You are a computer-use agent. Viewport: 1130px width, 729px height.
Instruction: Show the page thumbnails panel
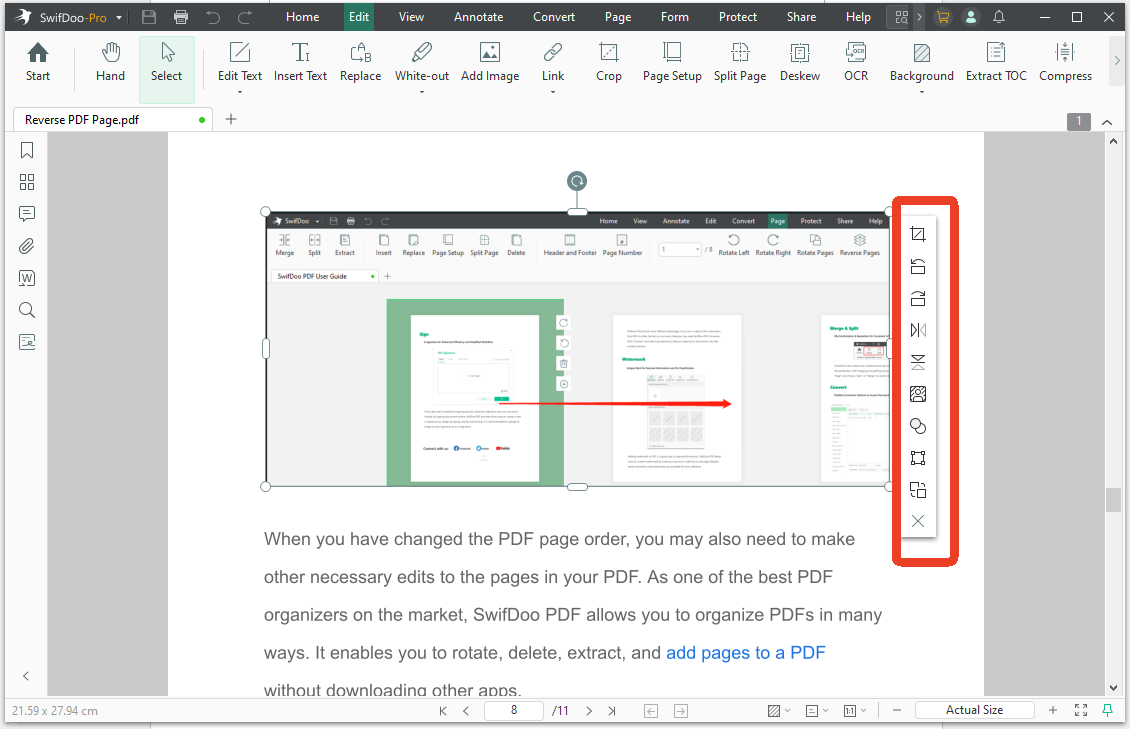[x=27, y=182]
